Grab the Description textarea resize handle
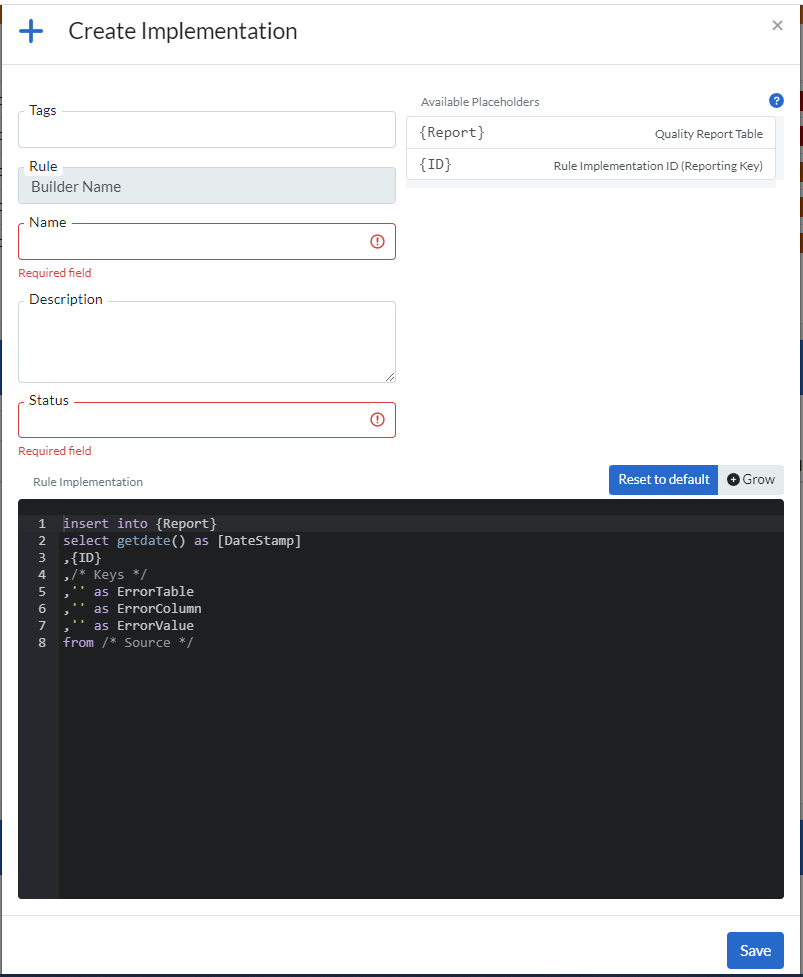 coord(390,377)
